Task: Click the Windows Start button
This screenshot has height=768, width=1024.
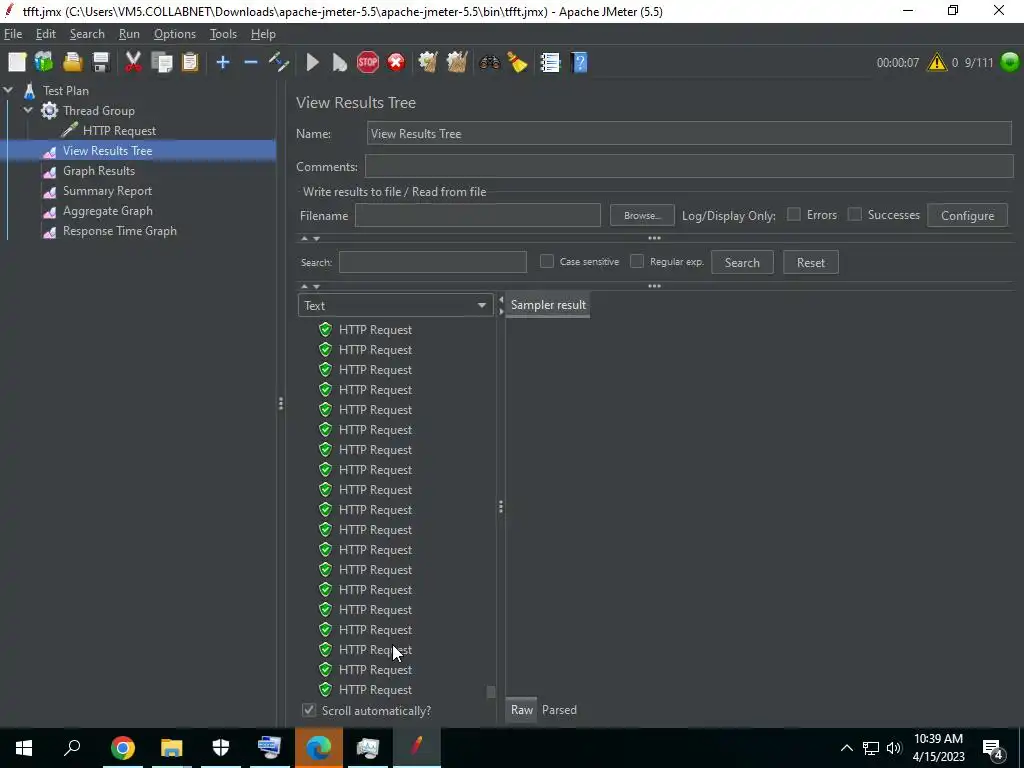Action: click(24, 748)
